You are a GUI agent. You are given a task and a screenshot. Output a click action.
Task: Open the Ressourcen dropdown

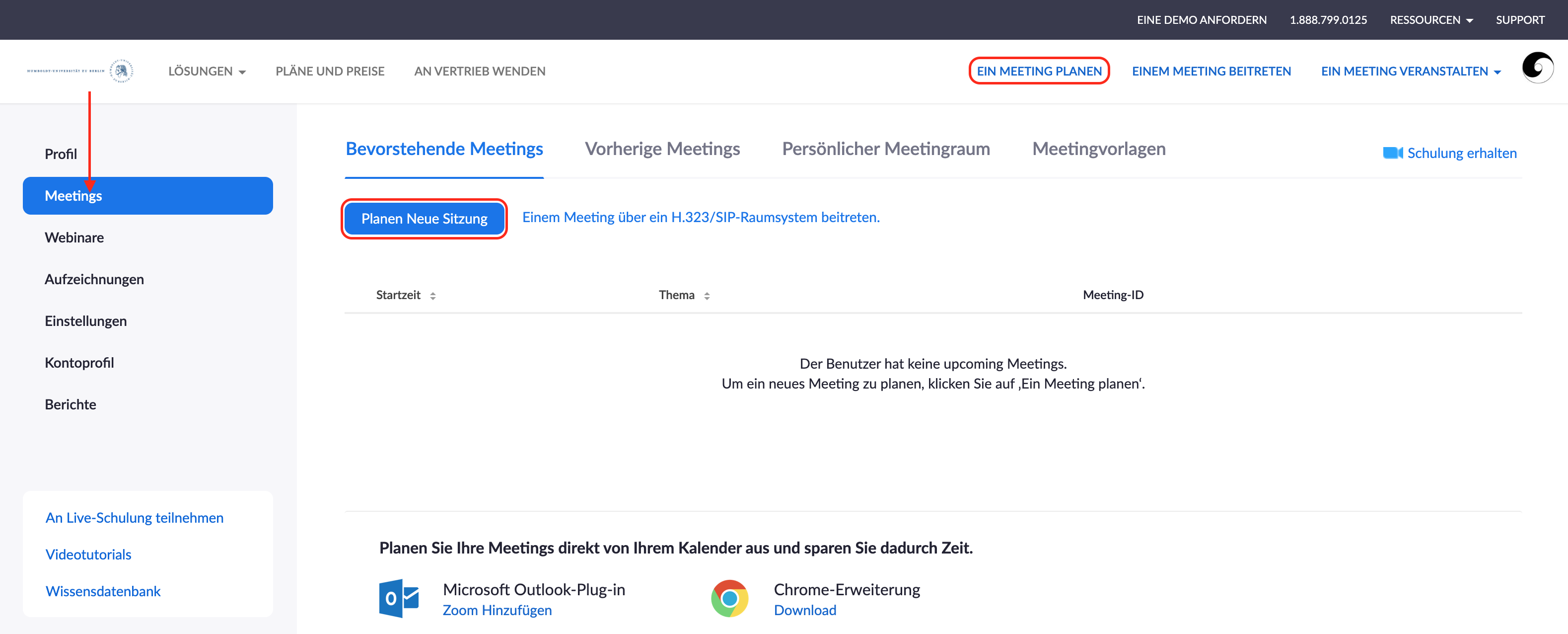(1430, 20)
